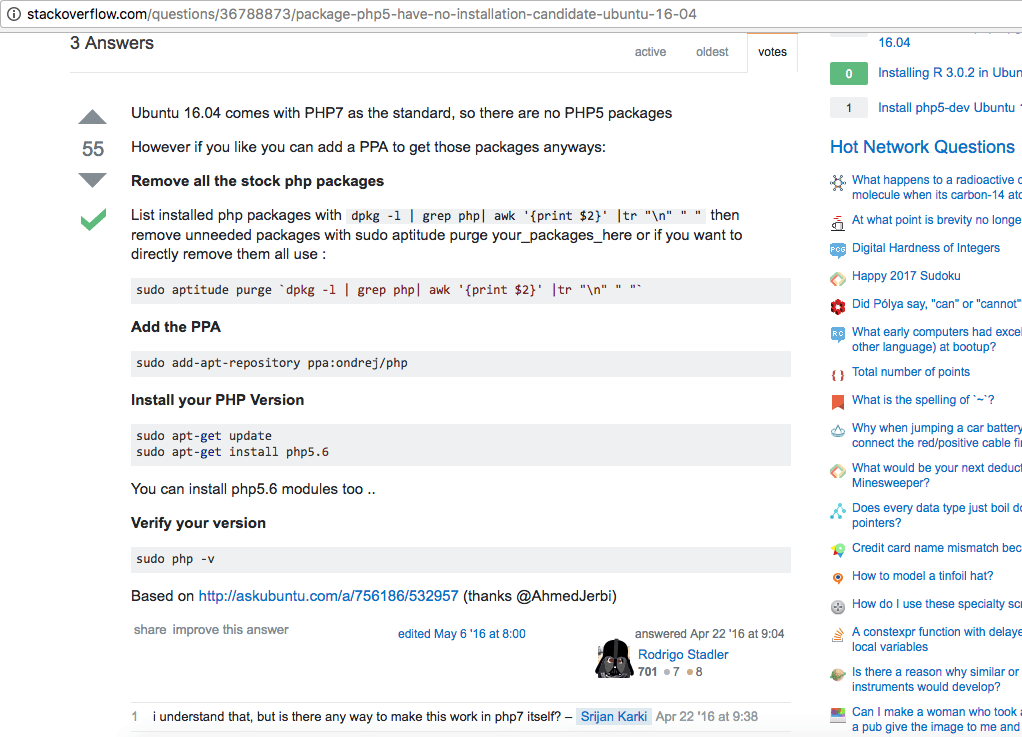Open Rodrigo Stadler's profile link

click(683, 655)
